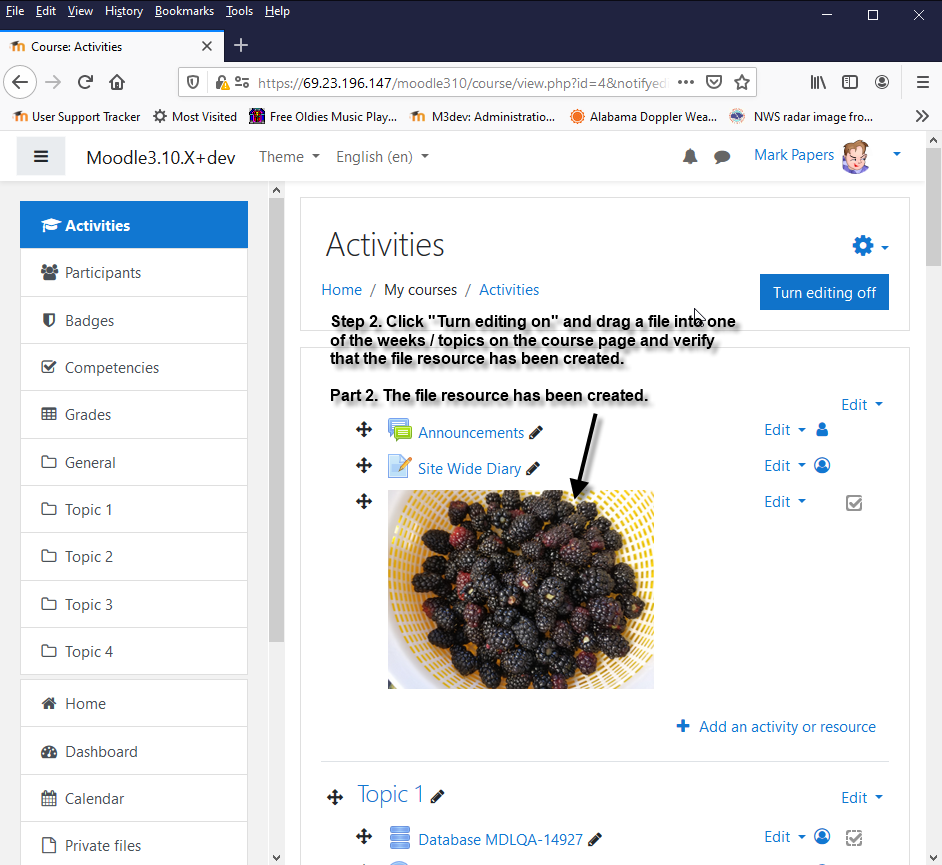
Task: Click group mode icon for Database MDLQA-14927
Action: [822, 837]
